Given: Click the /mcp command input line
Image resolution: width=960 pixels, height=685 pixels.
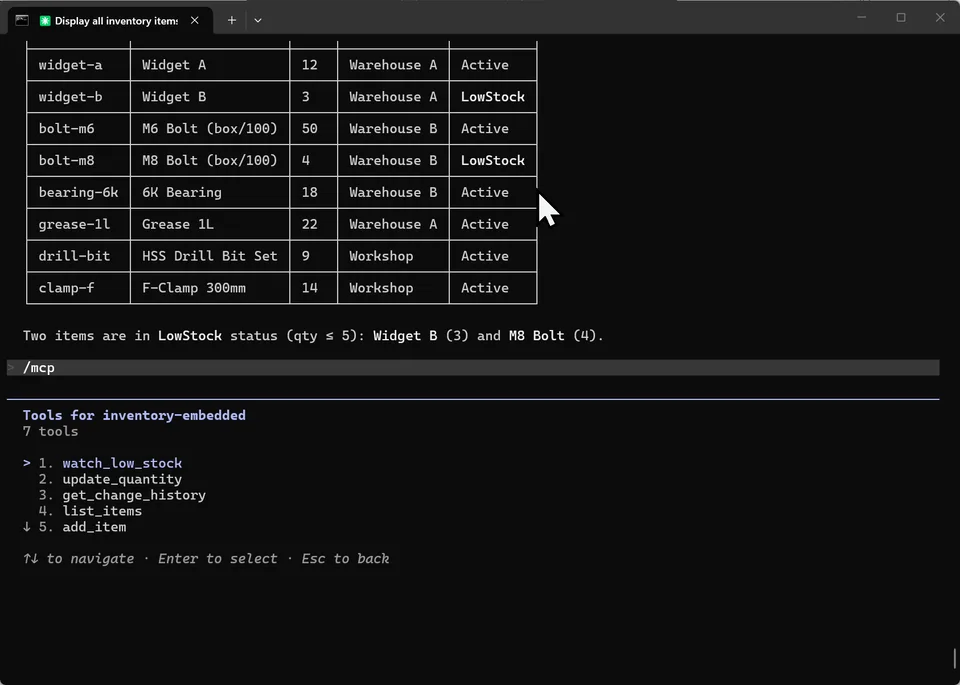Looking at the screenshot, I should tap(473, 367).
